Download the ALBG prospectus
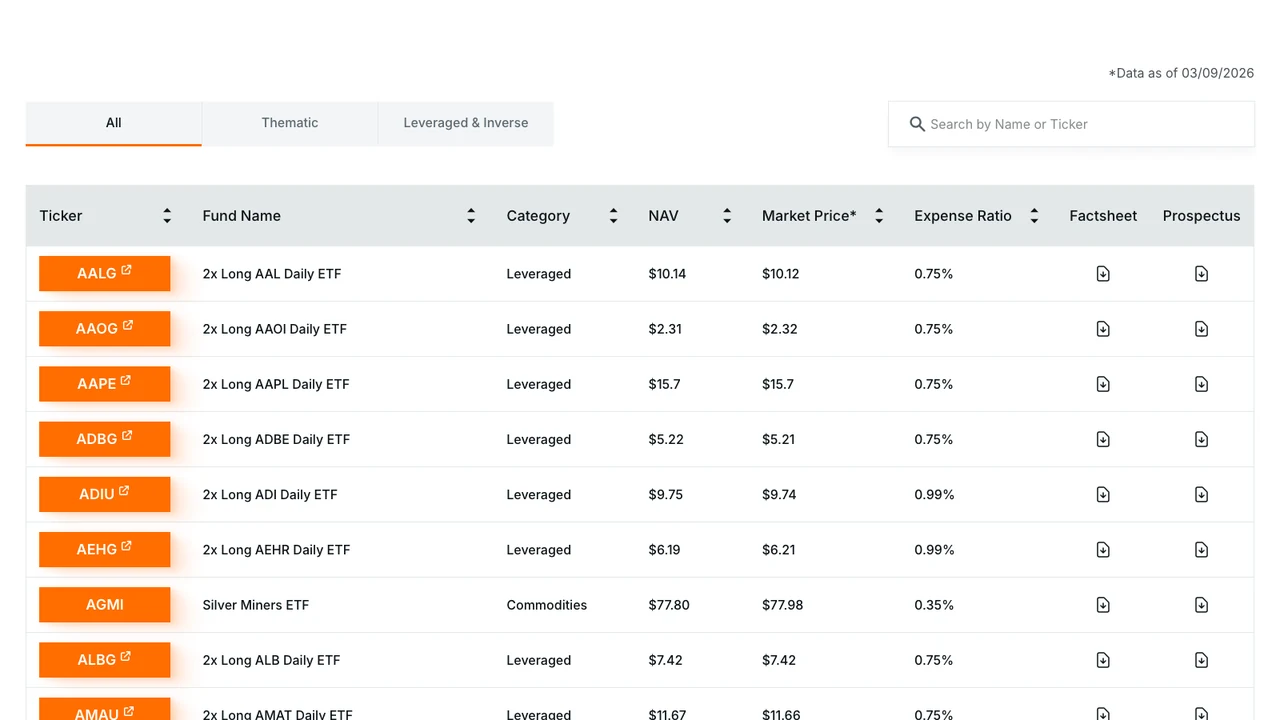The height and width of the screenshot is (720, 1280). click(1201, 660)
